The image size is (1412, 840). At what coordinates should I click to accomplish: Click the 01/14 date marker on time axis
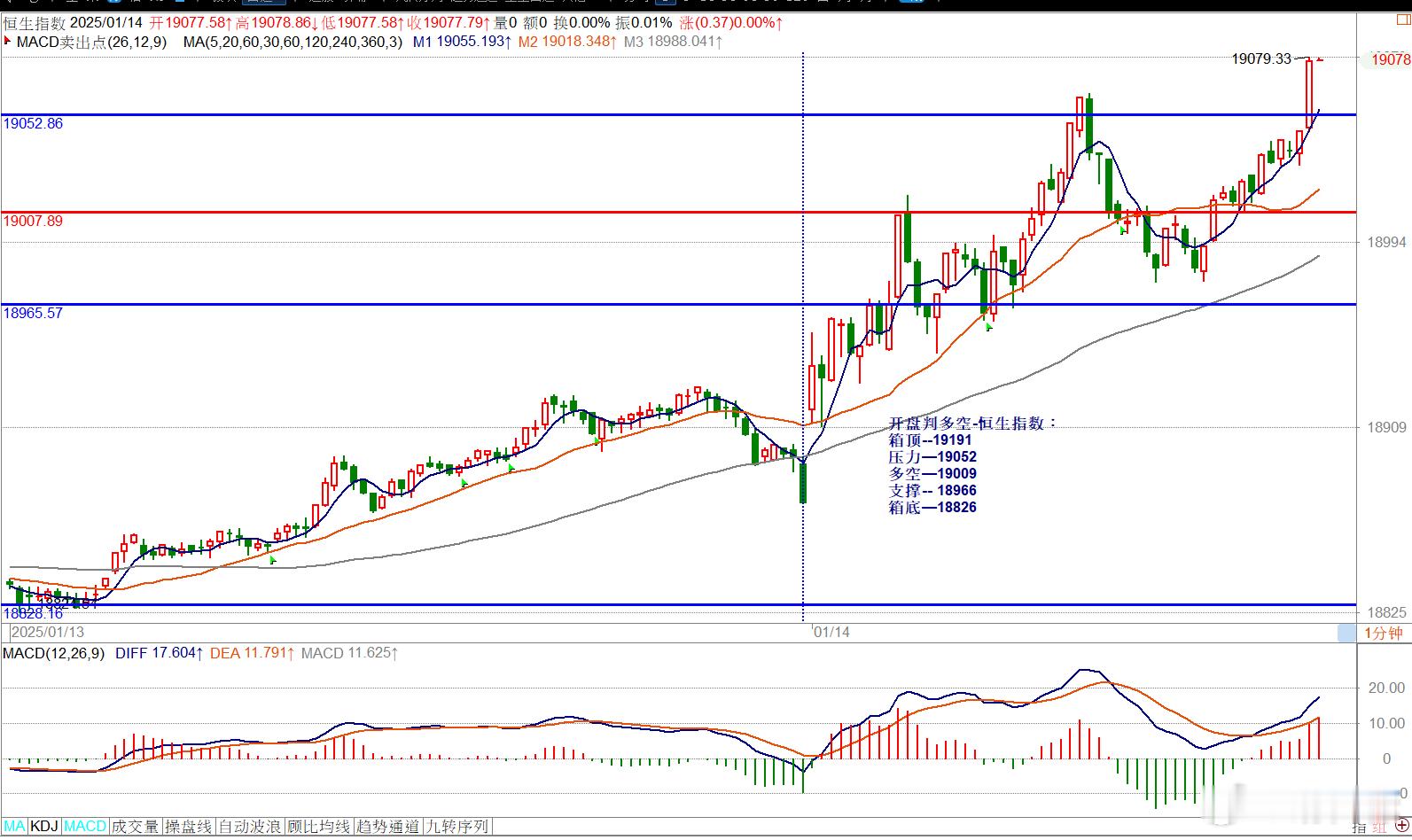[x=831, y=632]
